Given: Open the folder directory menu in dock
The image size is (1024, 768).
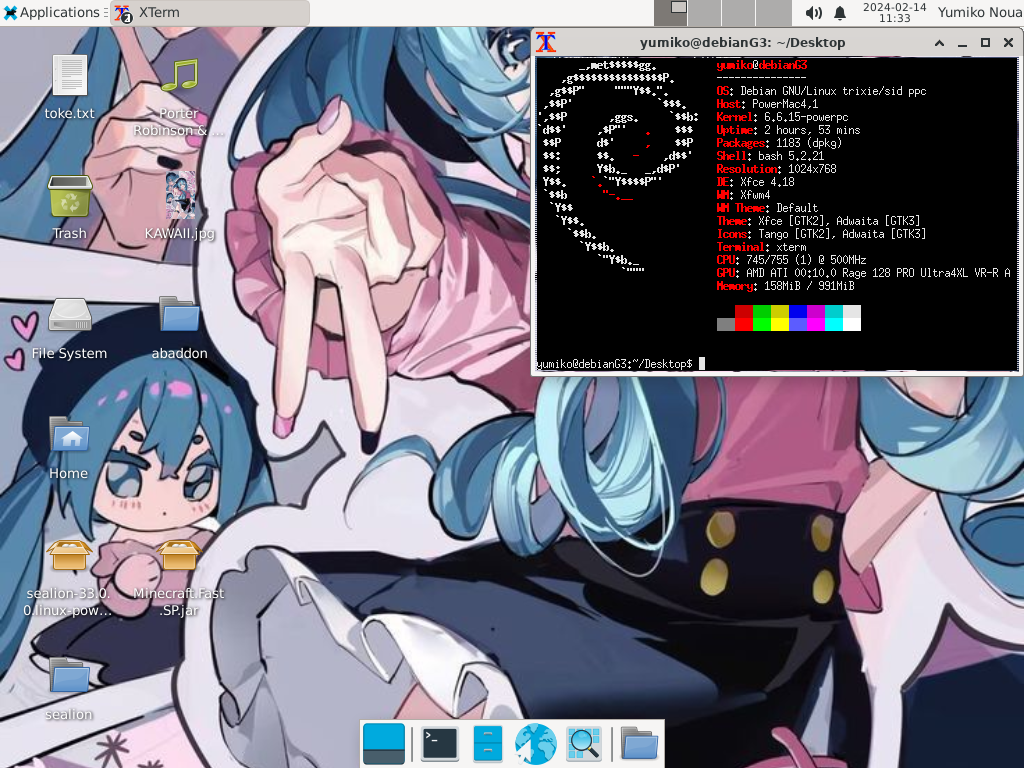Looking at the screenshot, I should click(x=639, y=744).
